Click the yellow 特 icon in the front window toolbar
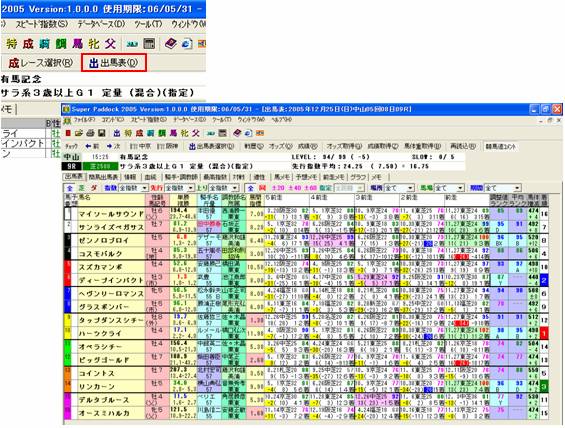 tap(128, 133)
